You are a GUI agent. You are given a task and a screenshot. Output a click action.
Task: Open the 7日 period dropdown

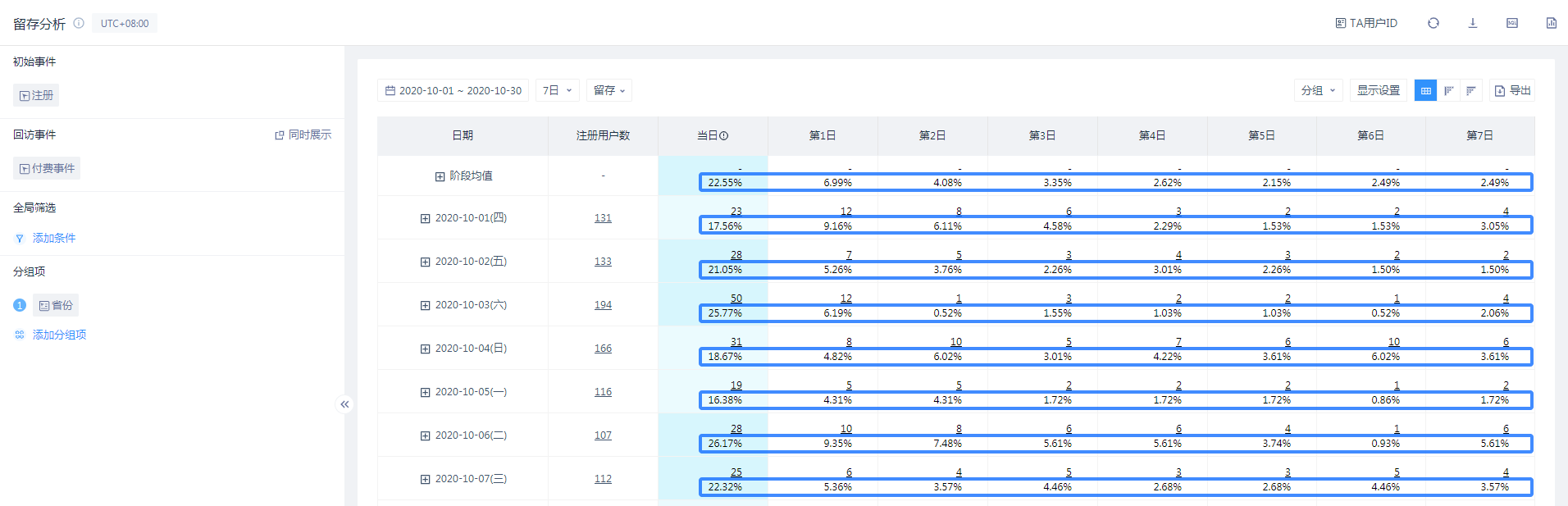[x=558, y=91]
